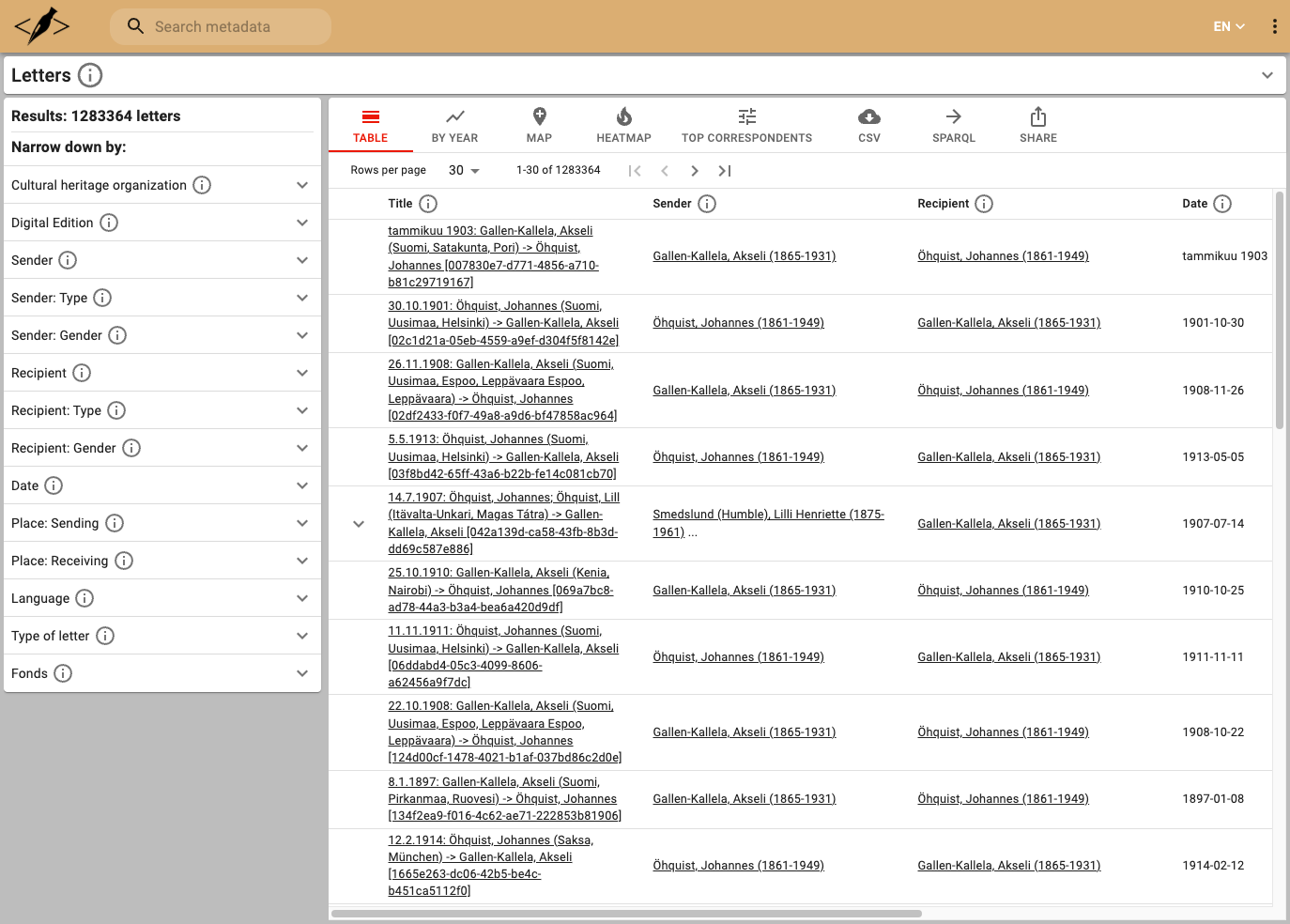The height and width of the screenshot is (924, 1290).
Task: Open recipient Öhquist in 1908-11-26 row
Action: (1003, 390)
